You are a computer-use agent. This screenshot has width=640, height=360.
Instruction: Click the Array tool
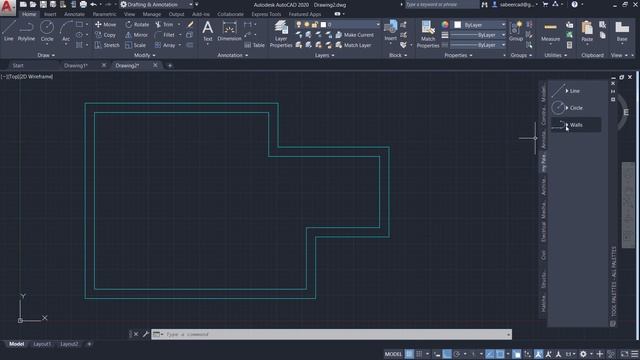pos(165,45)
